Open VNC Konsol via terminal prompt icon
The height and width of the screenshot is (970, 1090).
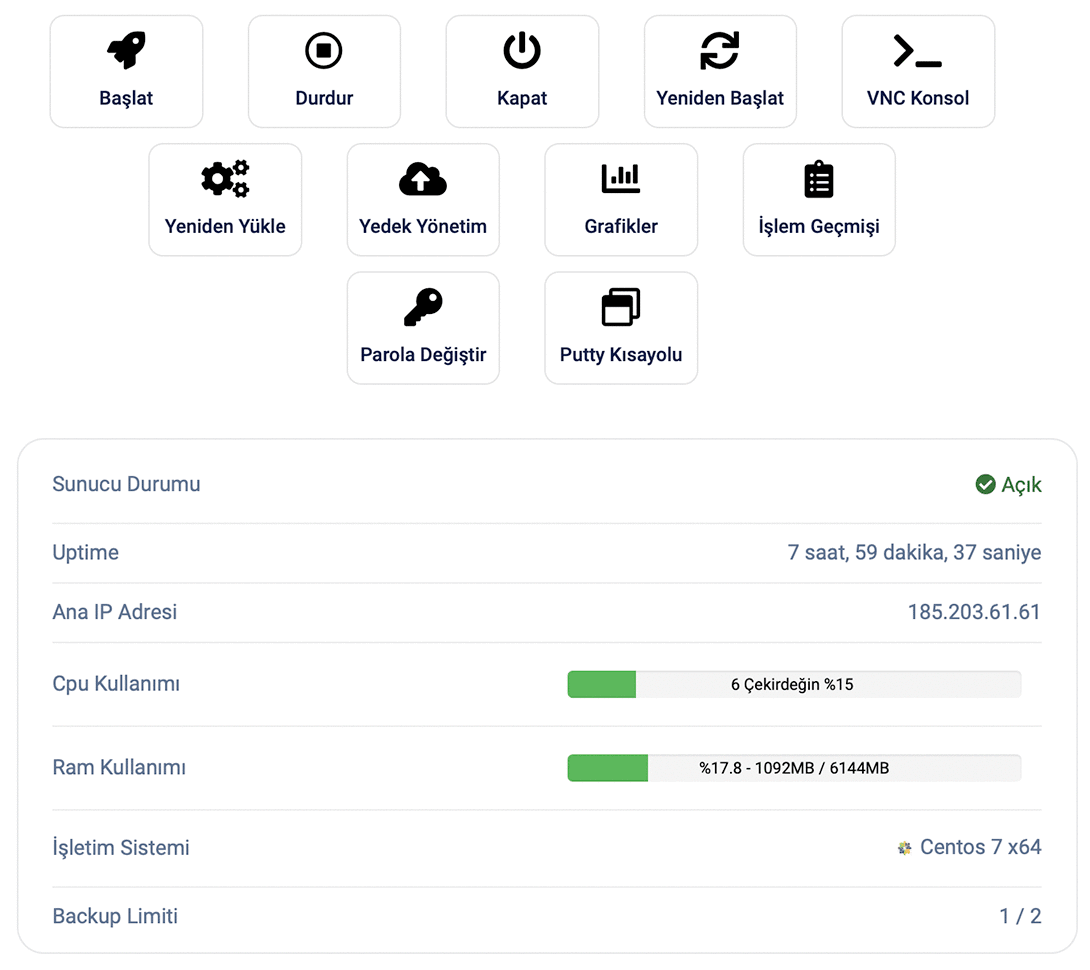pyautogui.click(x=918, y=51)
